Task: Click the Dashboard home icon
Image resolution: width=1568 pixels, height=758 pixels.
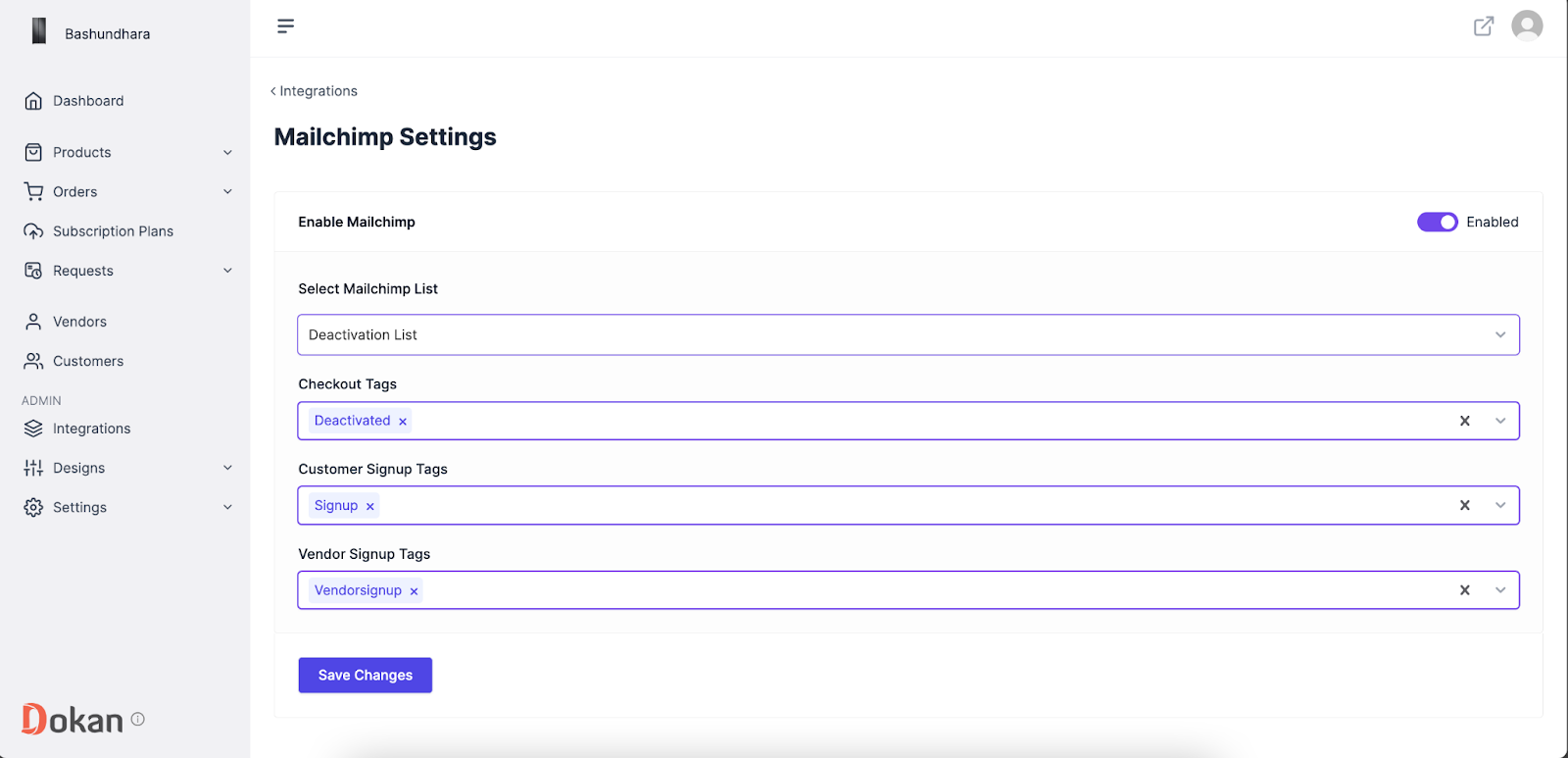Action: point(33,101)
